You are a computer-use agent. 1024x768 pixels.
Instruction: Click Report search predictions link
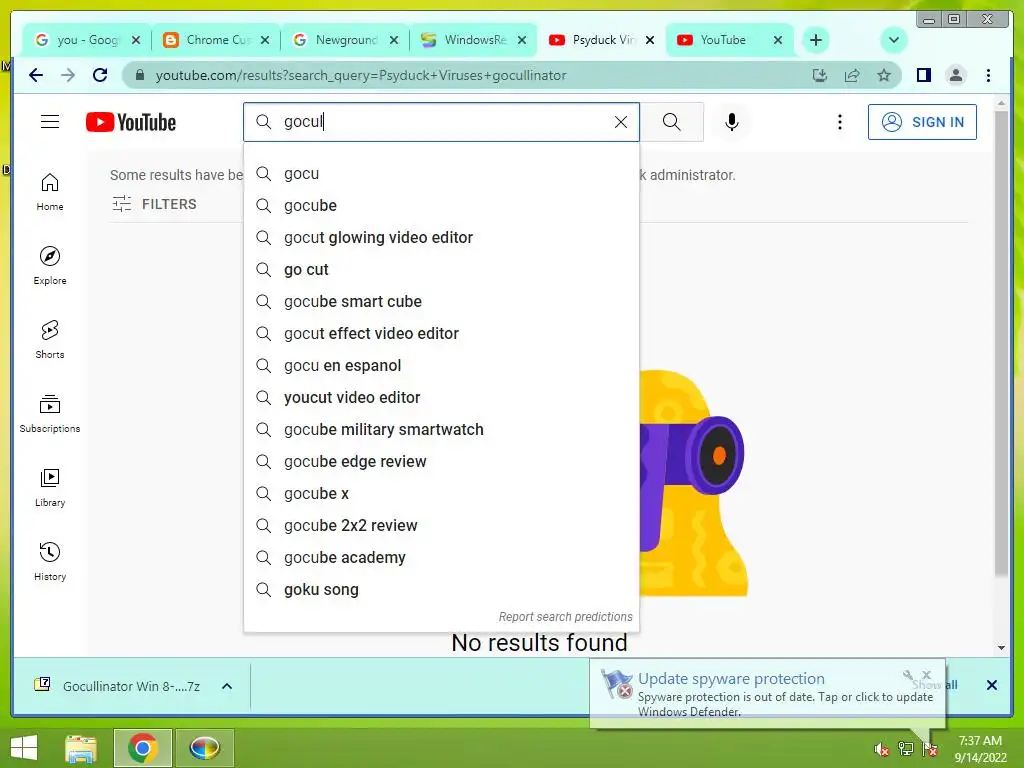(566, 616)
